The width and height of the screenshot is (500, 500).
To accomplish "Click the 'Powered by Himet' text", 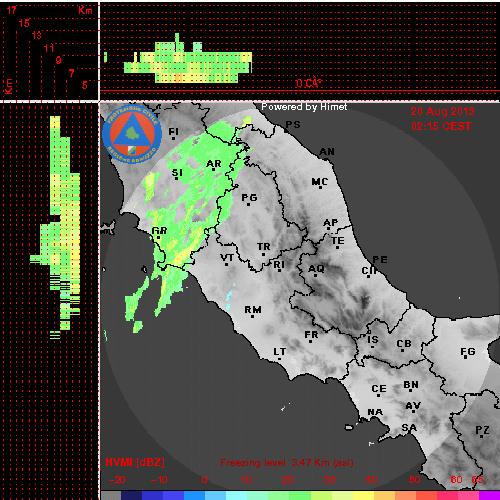I will pos(304,107).
